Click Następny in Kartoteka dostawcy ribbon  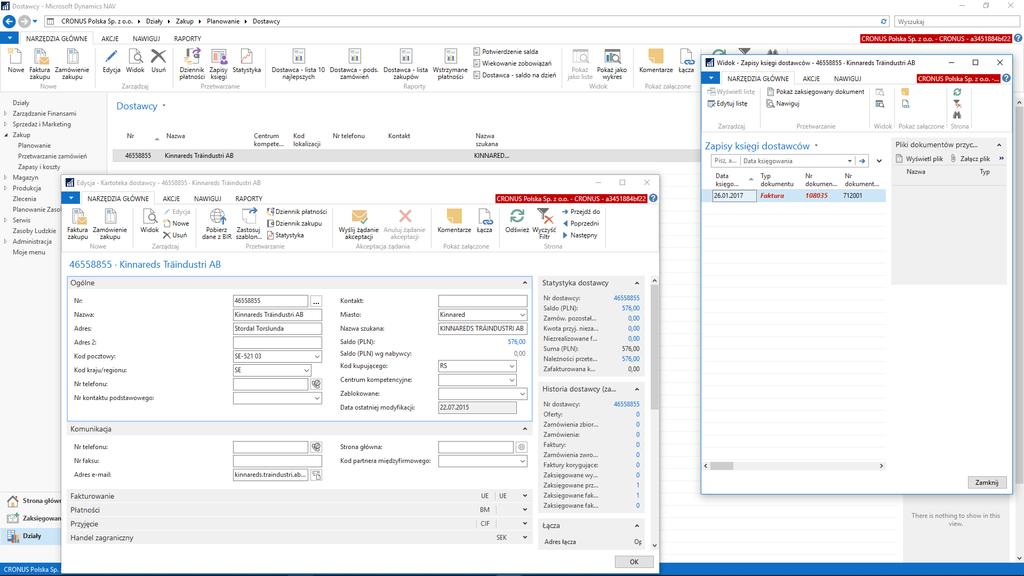coord(579,235)
